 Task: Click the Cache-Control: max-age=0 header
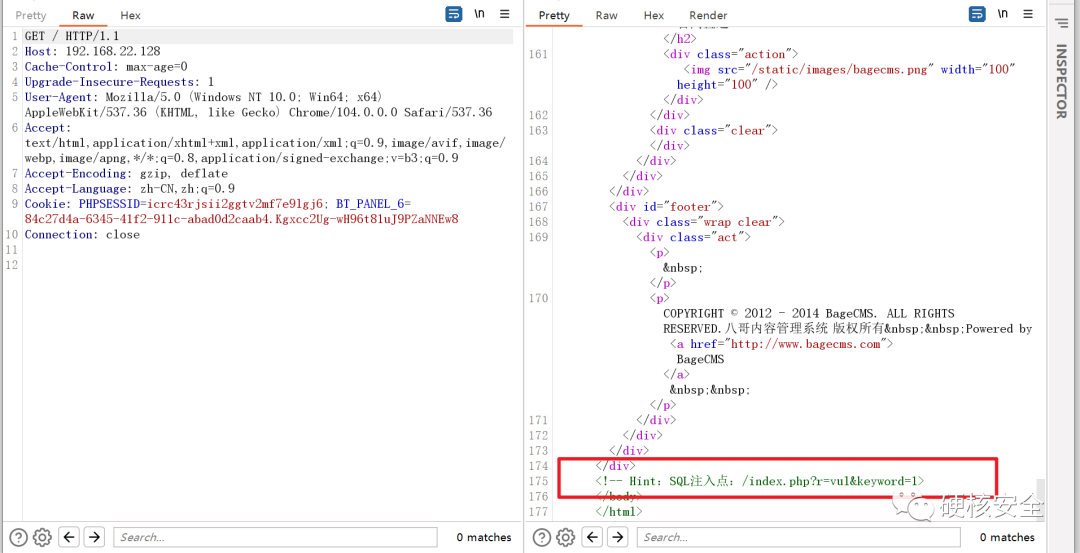point(106,67)
